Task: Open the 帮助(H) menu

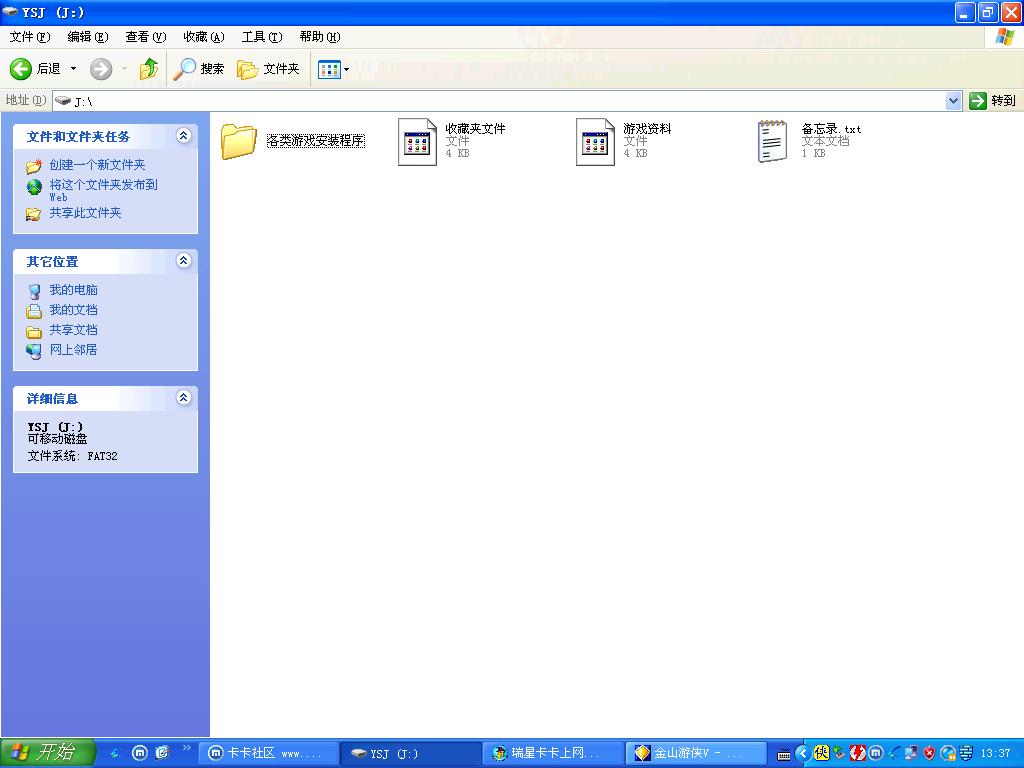Action: (319, 37)
